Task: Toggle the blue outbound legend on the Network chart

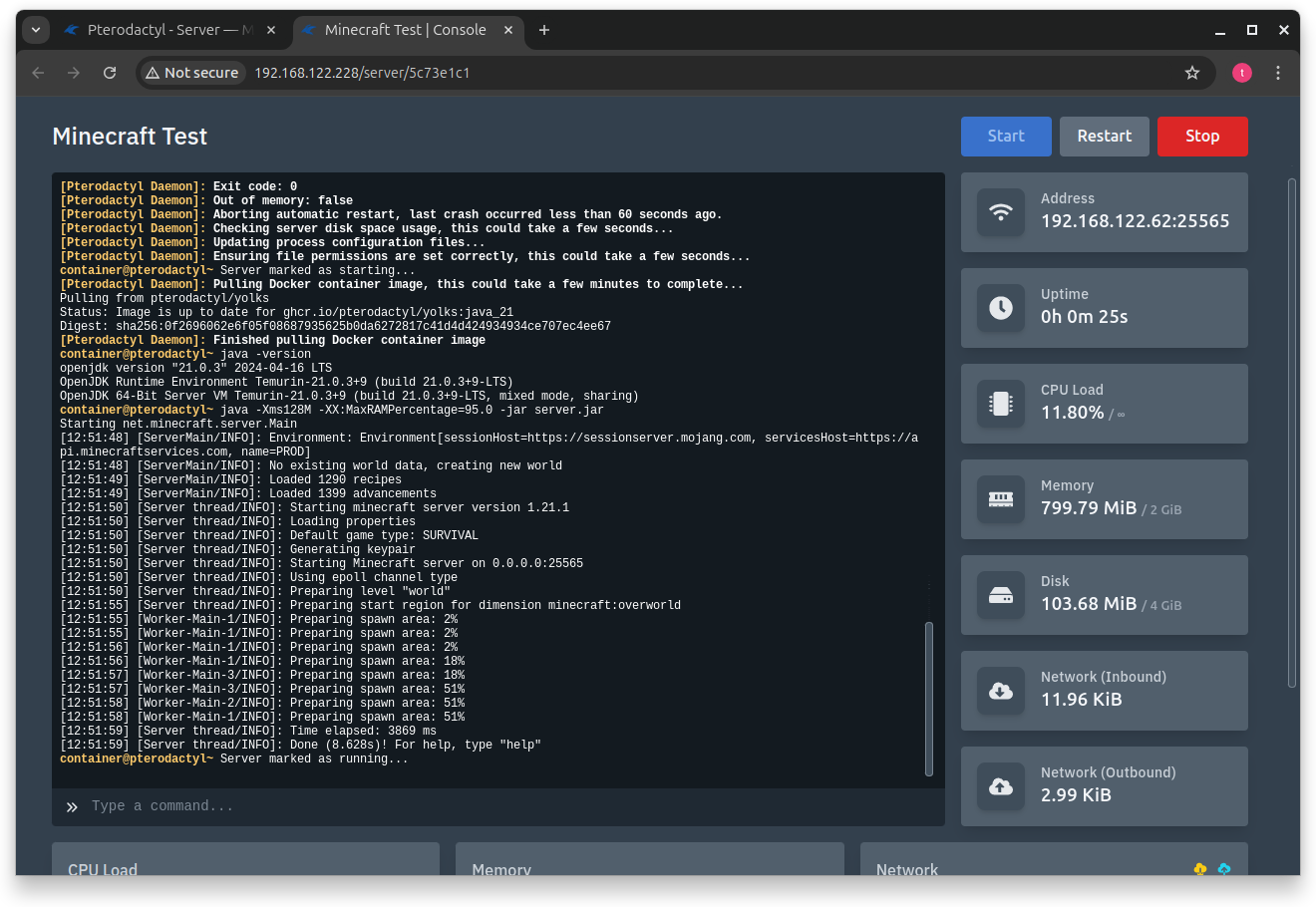Action: pos(1225,868)
